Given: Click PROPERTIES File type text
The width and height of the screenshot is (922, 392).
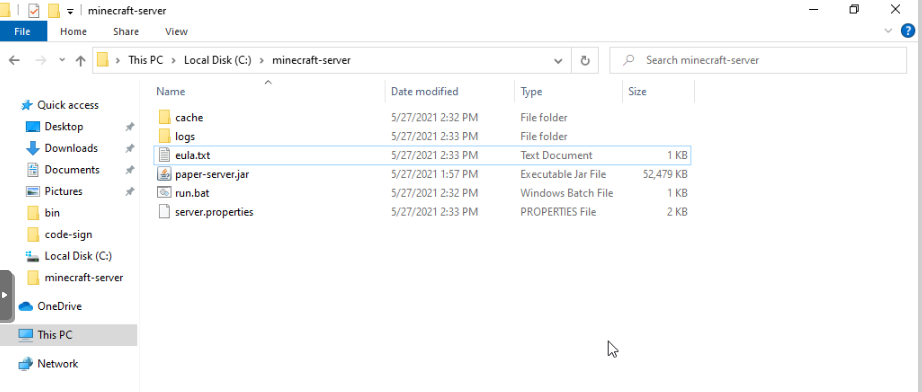Looking at the screenshot, I should click(x=558, y=212).
